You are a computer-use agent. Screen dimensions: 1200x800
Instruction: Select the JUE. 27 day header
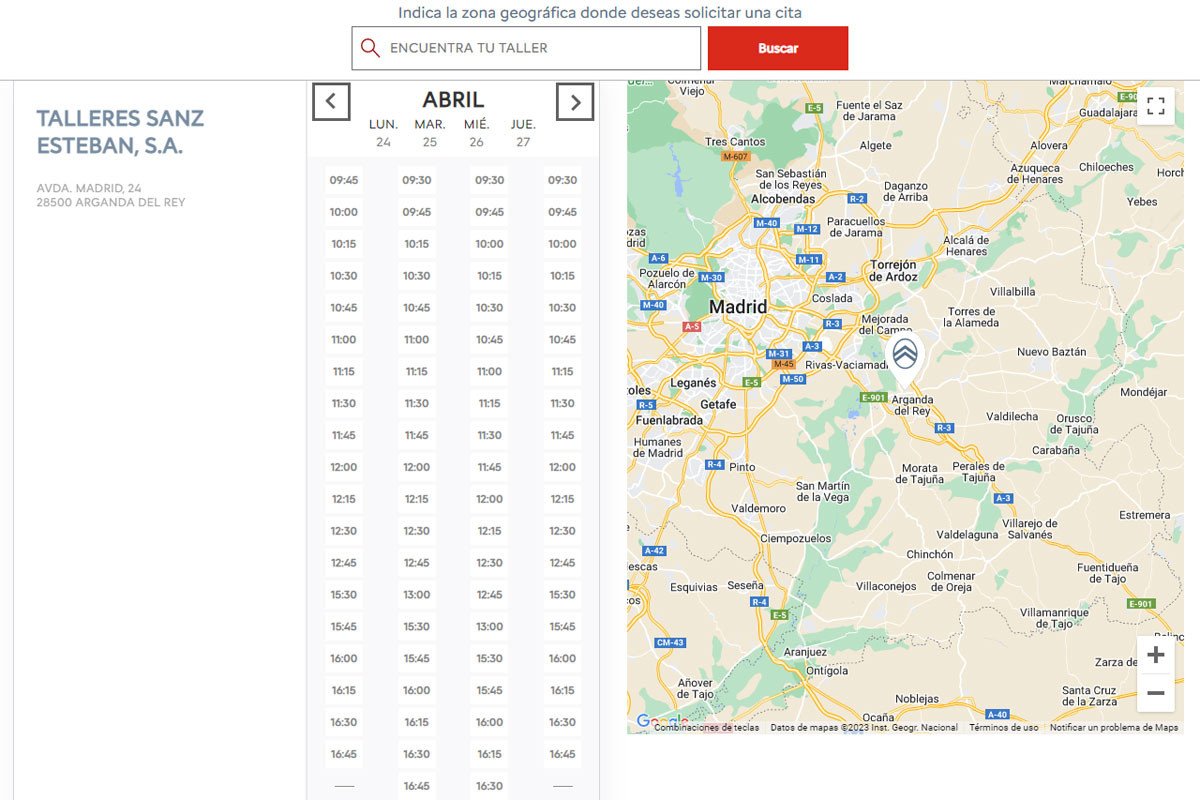(523, 133)
